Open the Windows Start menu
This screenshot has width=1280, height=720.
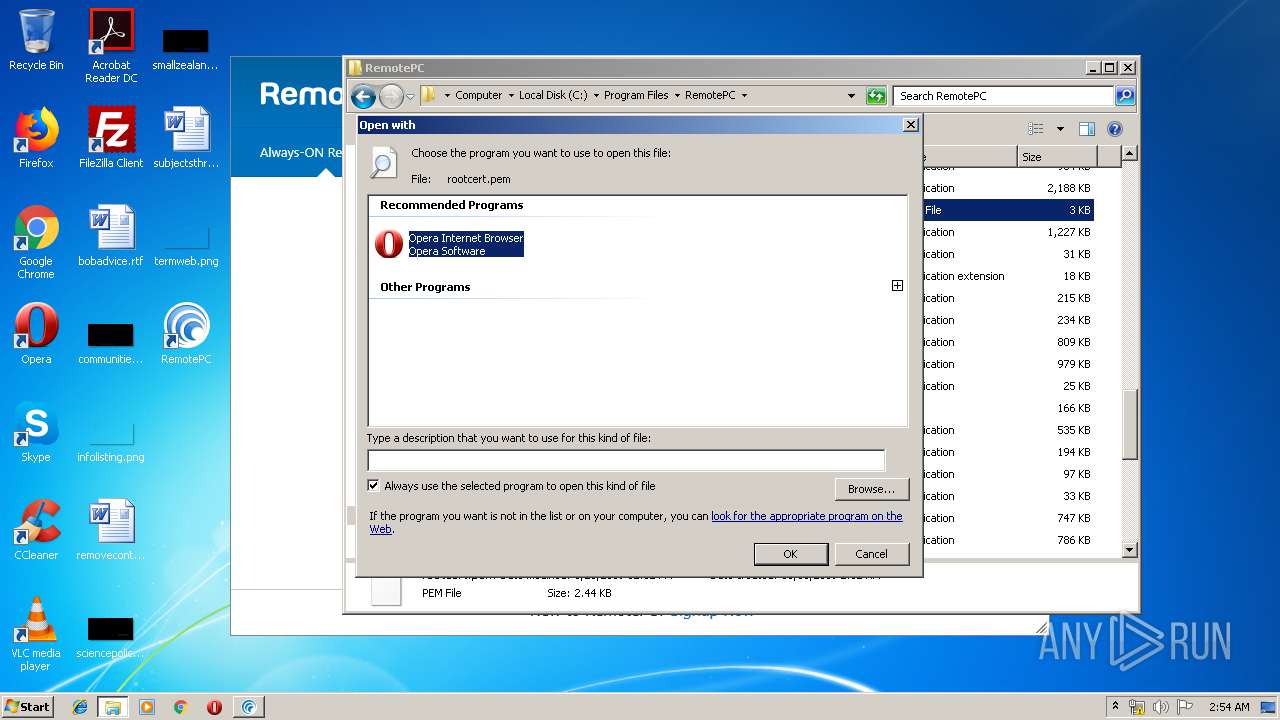(x=28, y=706)
